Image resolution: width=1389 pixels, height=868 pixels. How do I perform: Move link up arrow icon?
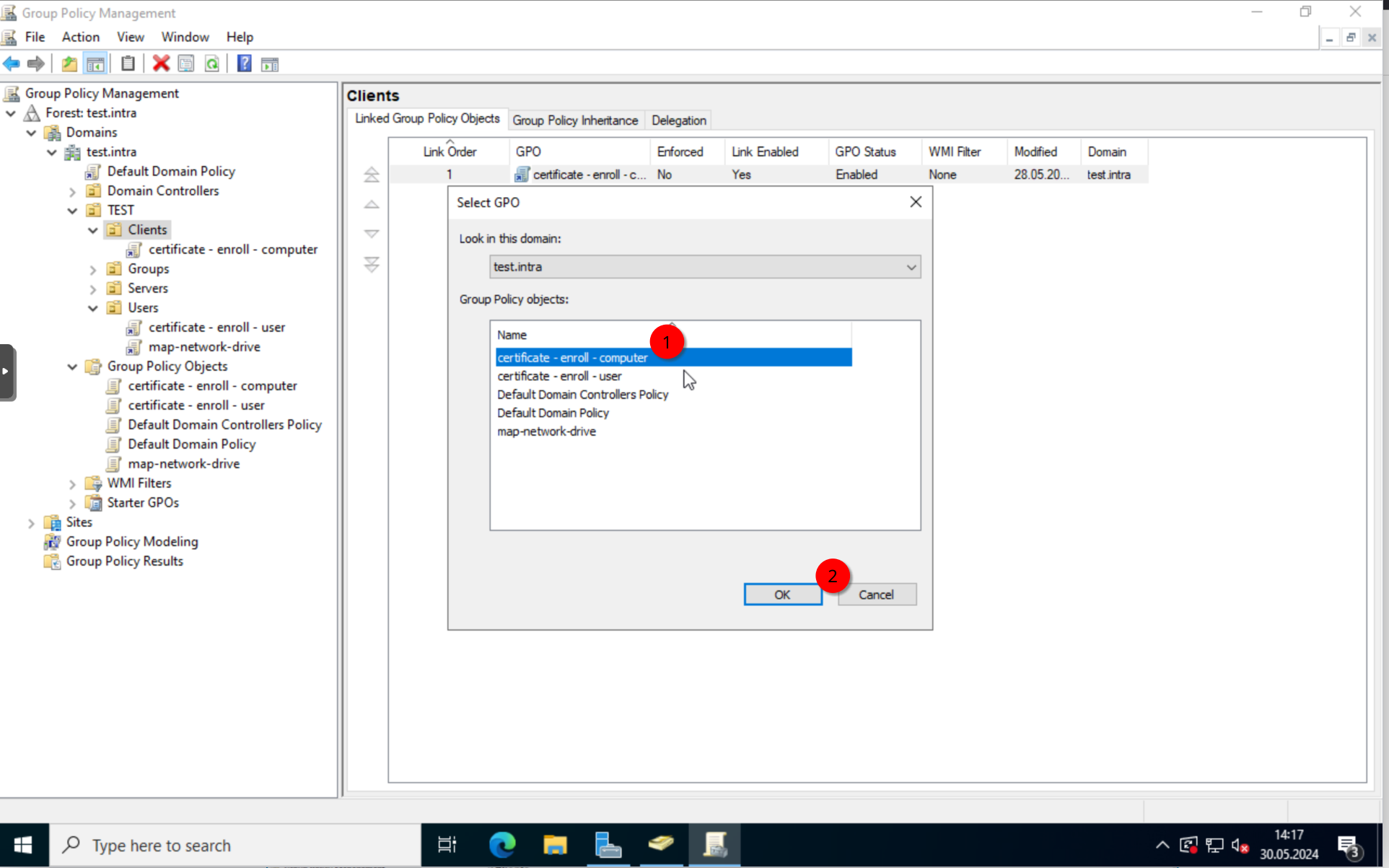tap(371, 205)
